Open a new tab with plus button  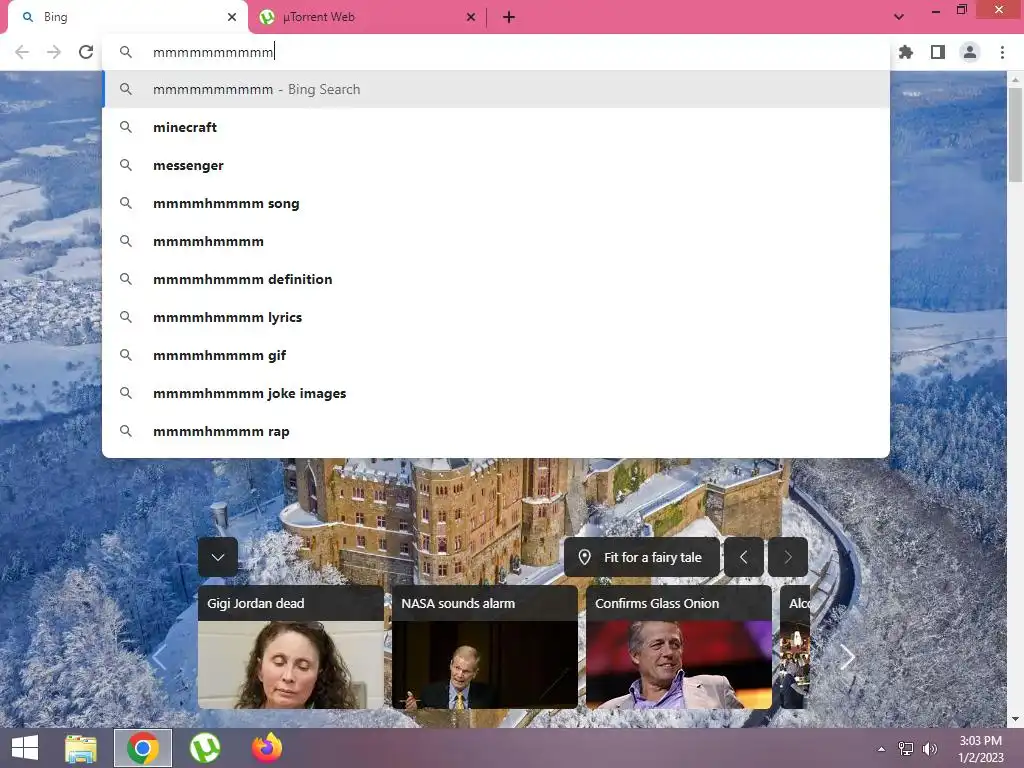509,18
